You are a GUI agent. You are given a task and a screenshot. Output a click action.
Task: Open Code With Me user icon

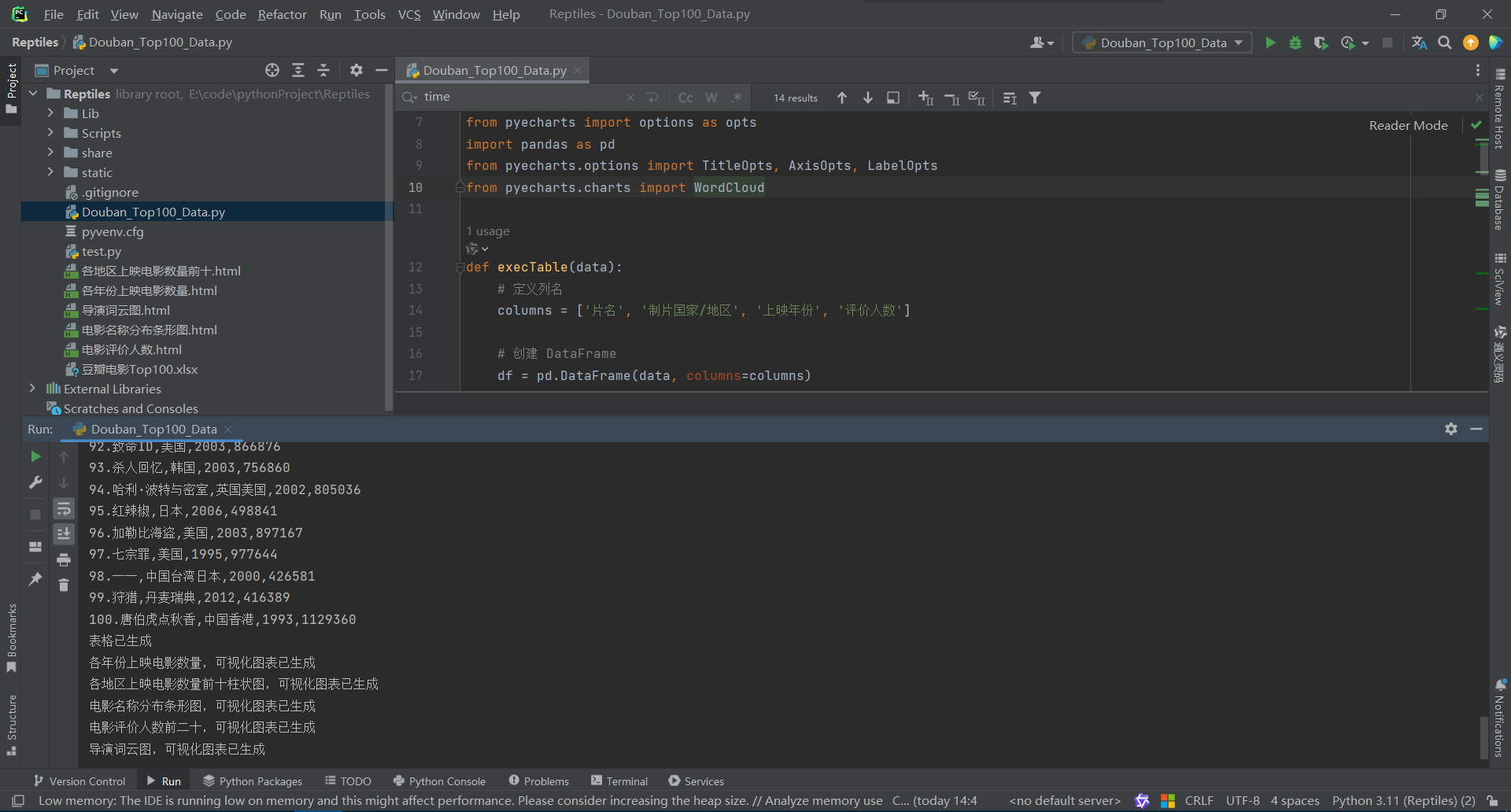[x=1041, y=42]
